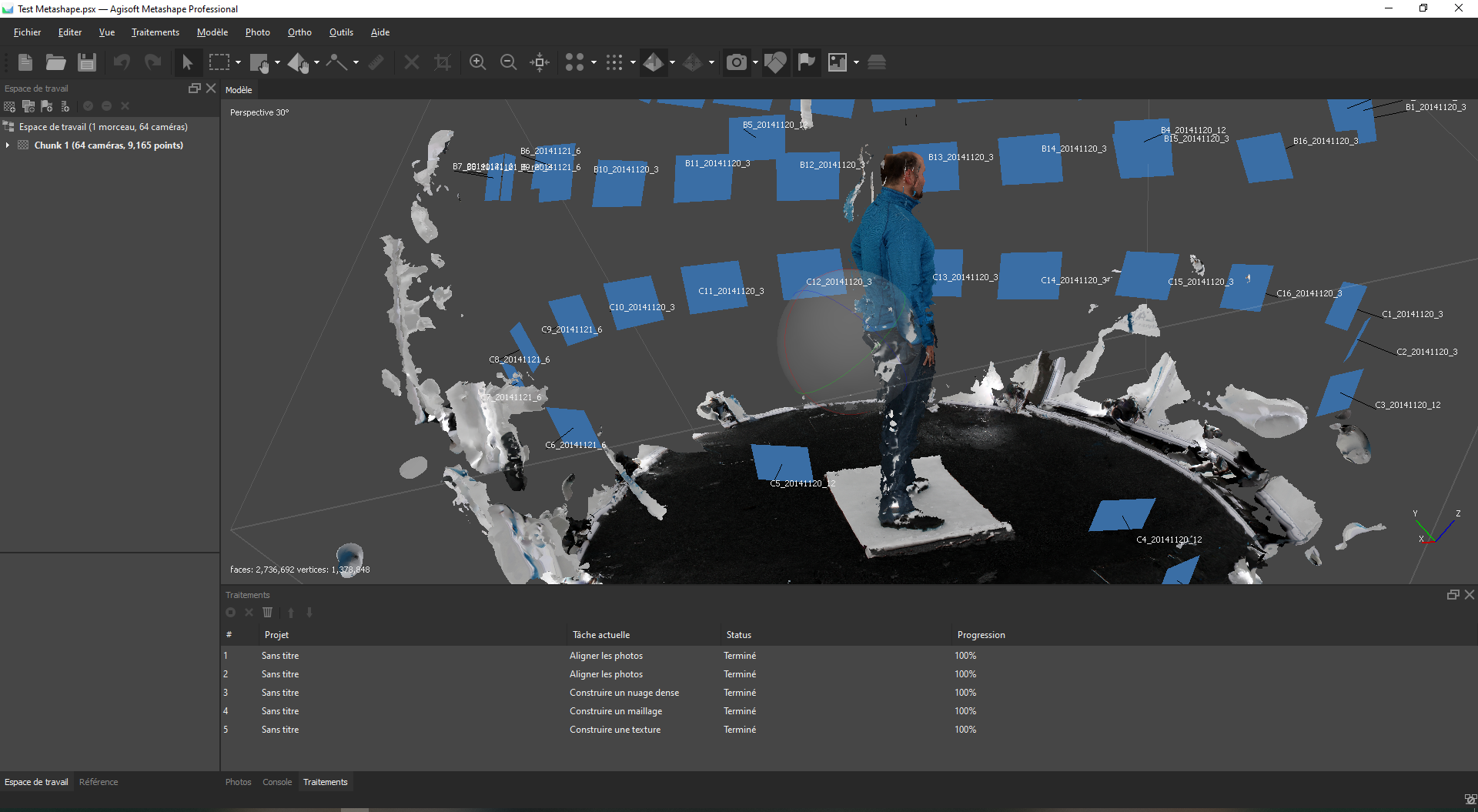Switch to the Référence tab
This screenshot has height=812, width=1478.
pyautogui.click(x=99, y=782)
